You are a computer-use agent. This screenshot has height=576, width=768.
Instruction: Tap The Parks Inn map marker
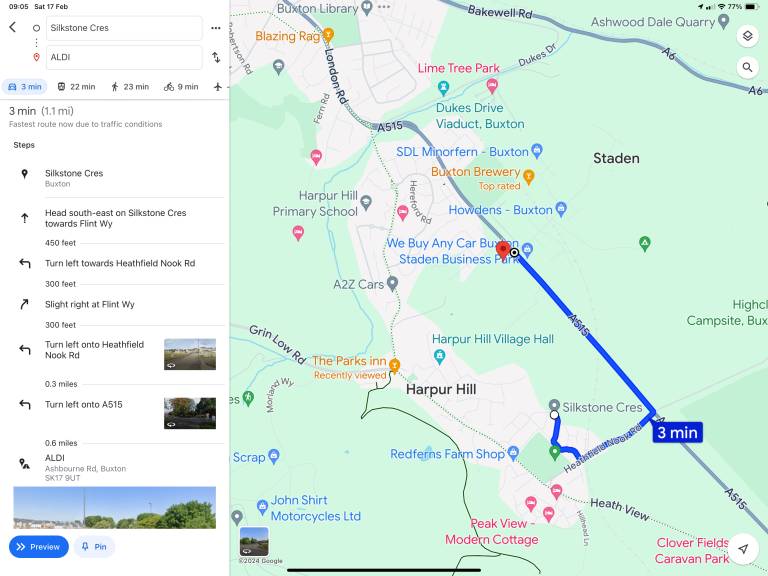395,363
